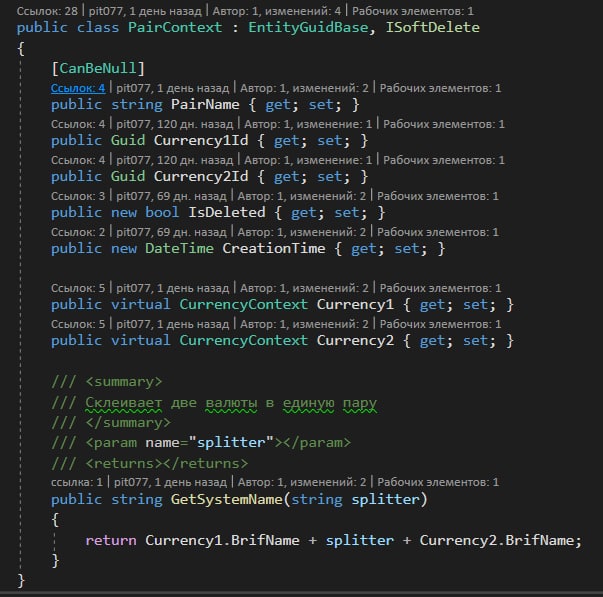603x597 pixels.
Task: Click 'splitter' variable in the return statement
Action: [360, 540]
